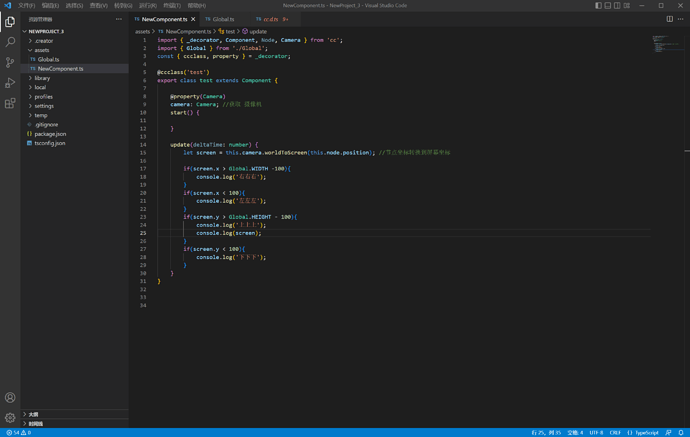Toggle the bottom panel layout button
Screen dimensions: 690x437
608,5
